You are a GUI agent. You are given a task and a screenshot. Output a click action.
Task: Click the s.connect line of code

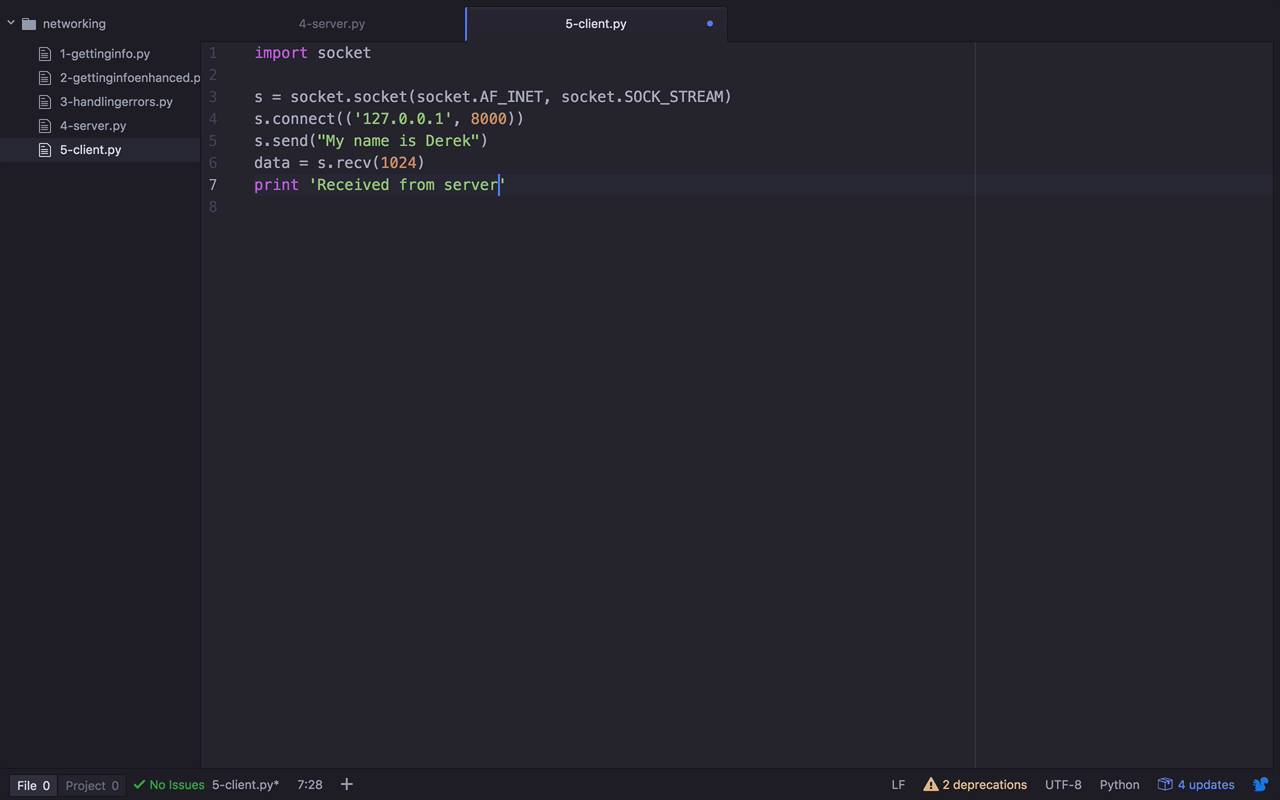click(x=389, y=119)
